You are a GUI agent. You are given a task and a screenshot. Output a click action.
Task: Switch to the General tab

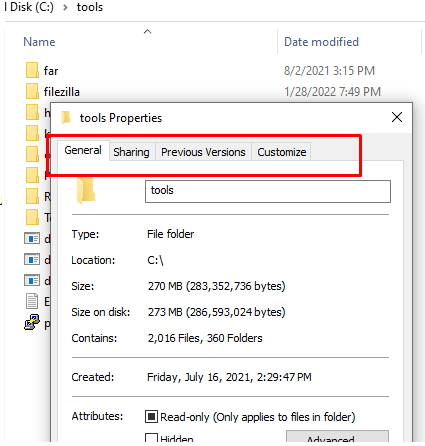point(83,150)
